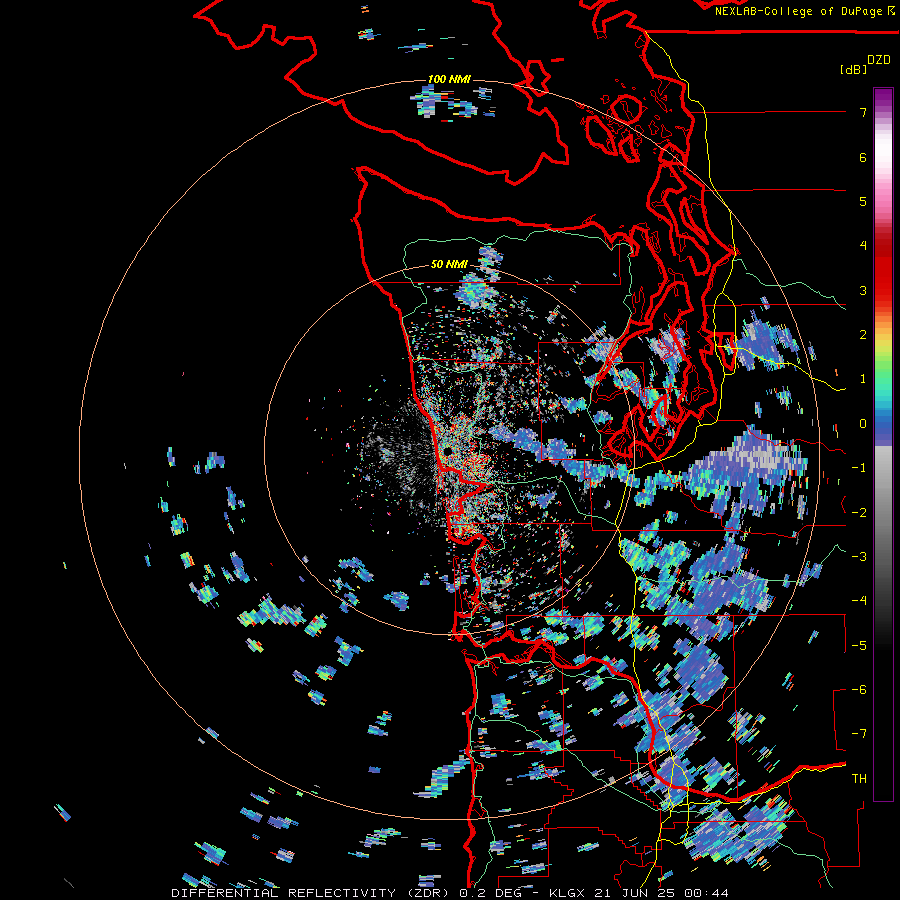Click the 100 NMI range ring label
900x900 pixels.
pyautogui.click(x=449, y=79)
